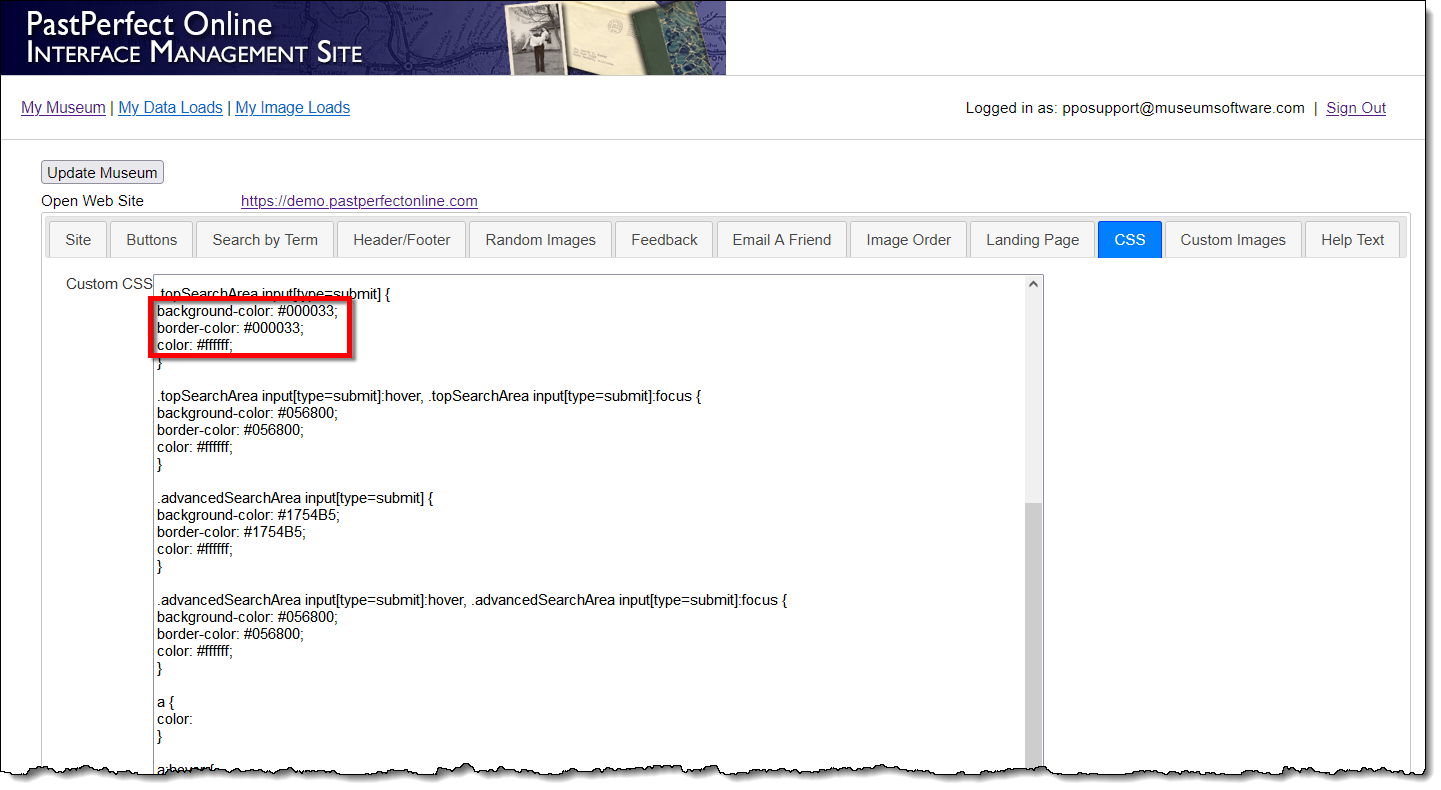Select the Random Images tab
Viewport: 1441px width, 790px height.
541,240
